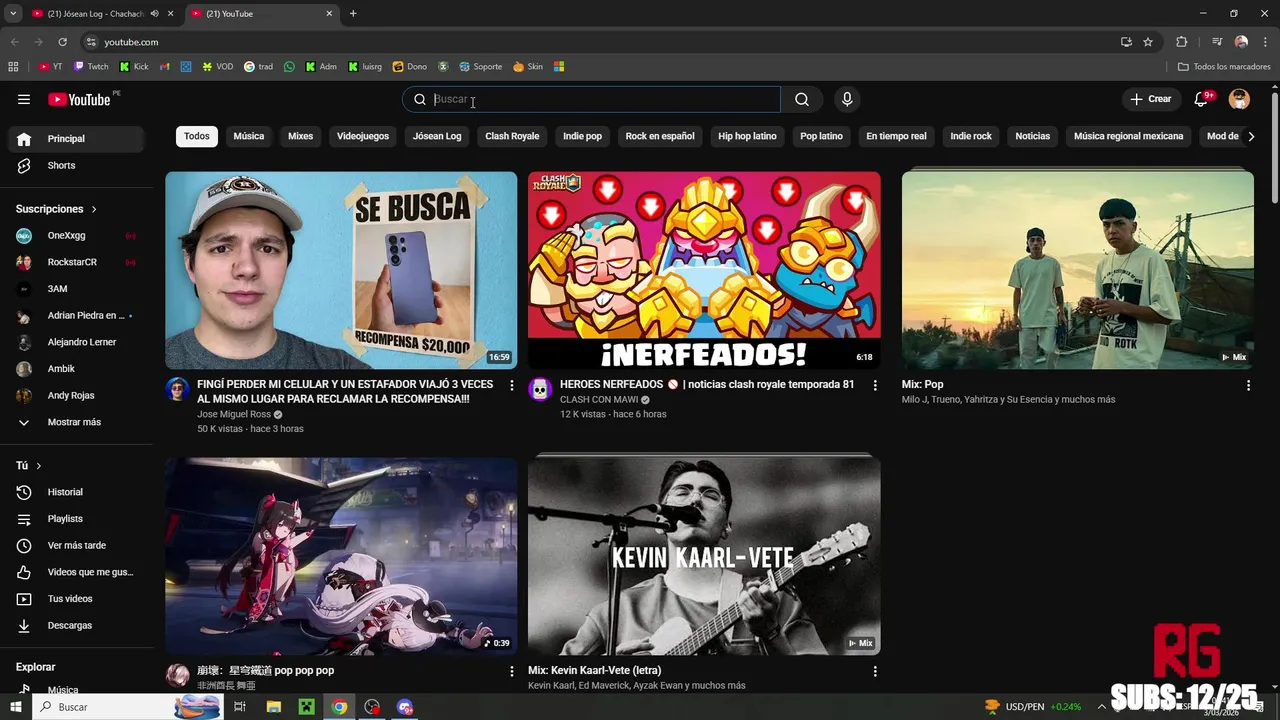The height and width of the screenshot is (720, 1280).
Task: Open Tus videos in sidebar
Action: pos(76,599)
